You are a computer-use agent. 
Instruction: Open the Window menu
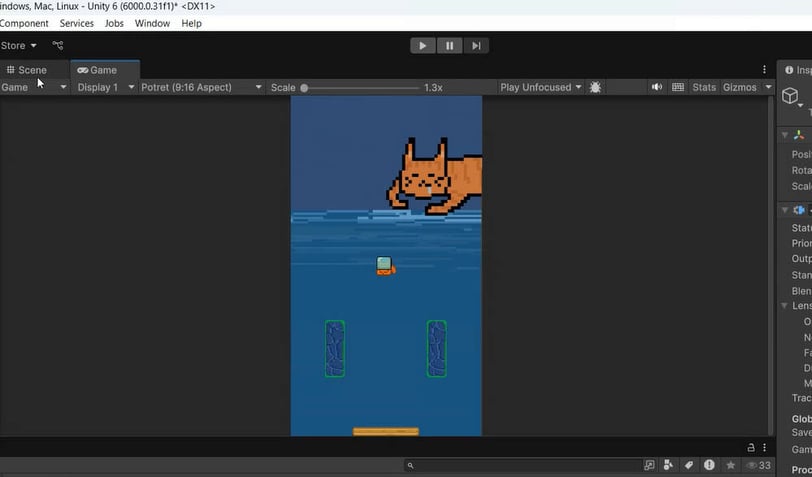click(x=152, y=23)
